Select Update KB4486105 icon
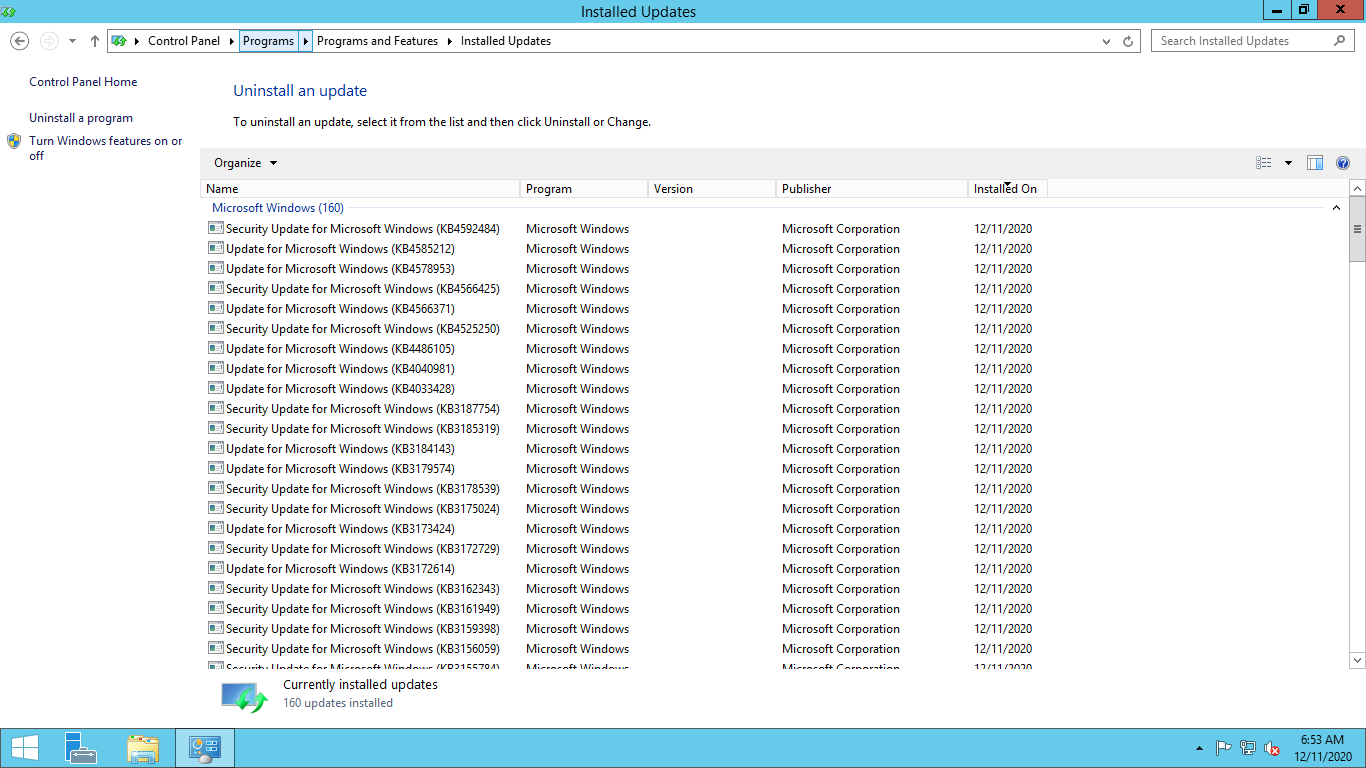The width and height of the screenshot is (1366, 768). (x=215, y=348)
